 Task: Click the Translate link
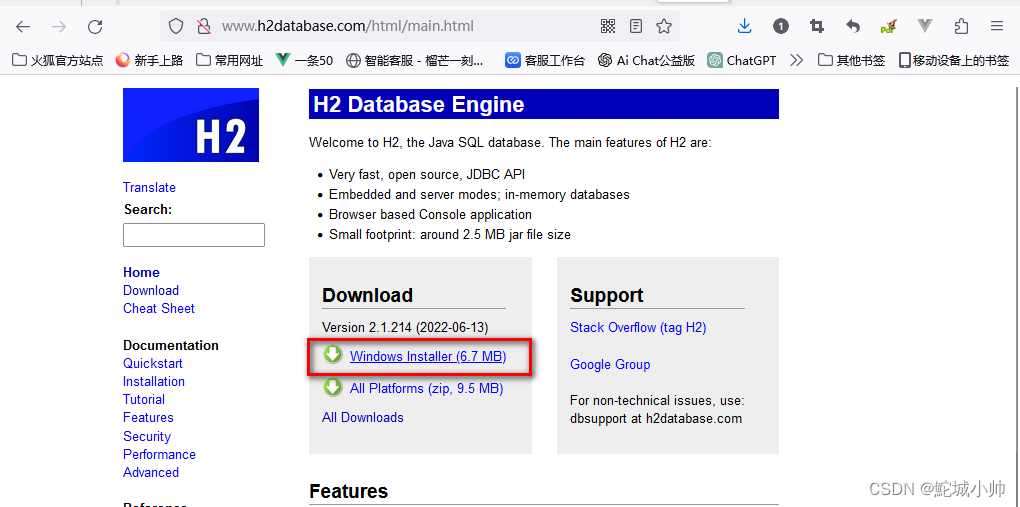[149, 187]
